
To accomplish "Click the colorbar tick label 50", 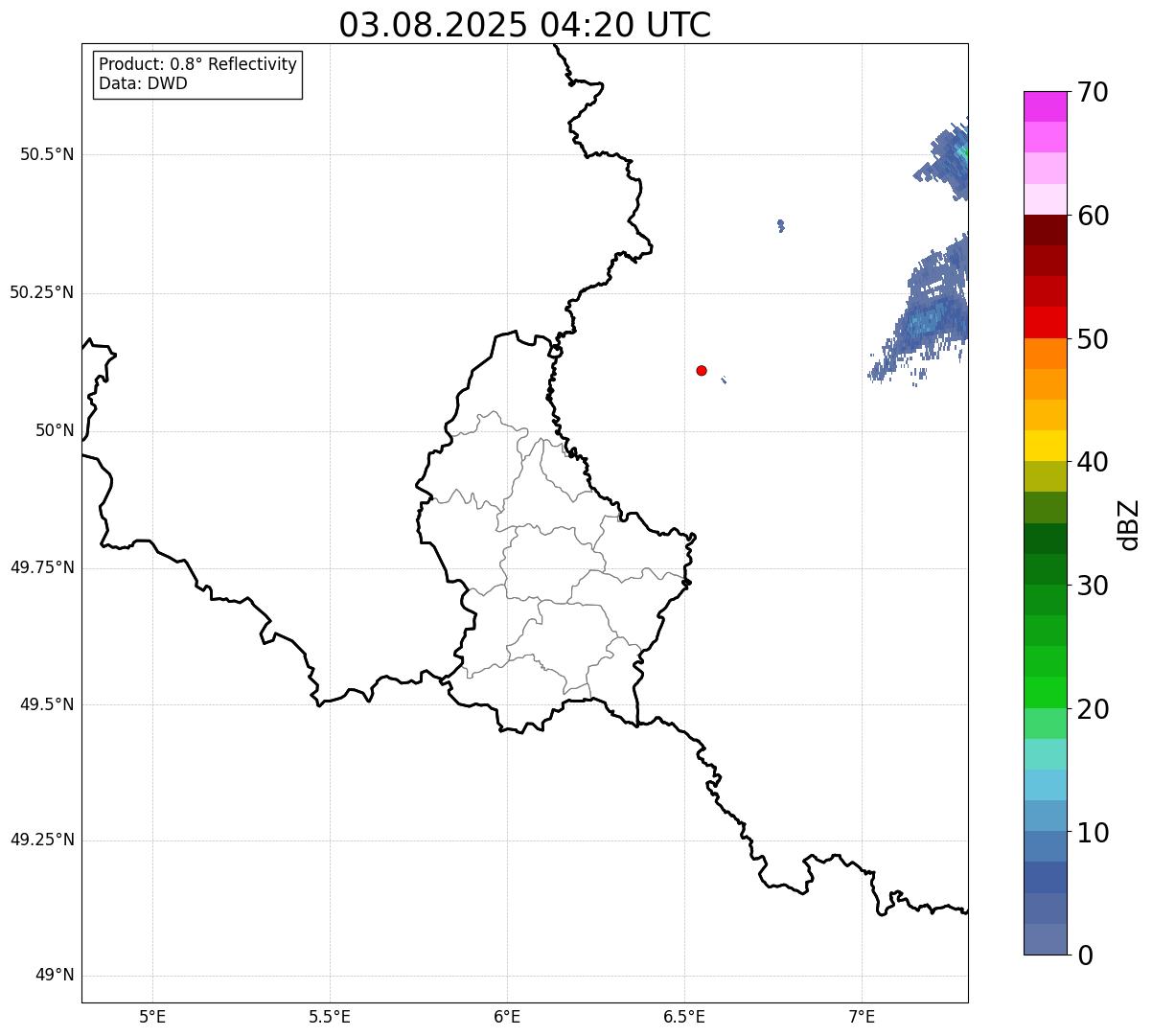I will (x=1093, y=339).
